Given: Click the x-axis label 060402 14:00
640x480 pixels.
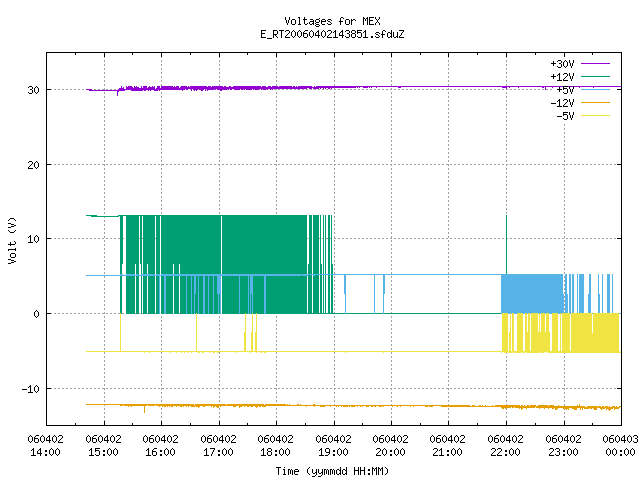Looking at the screenshot, I should pos(46,446).
